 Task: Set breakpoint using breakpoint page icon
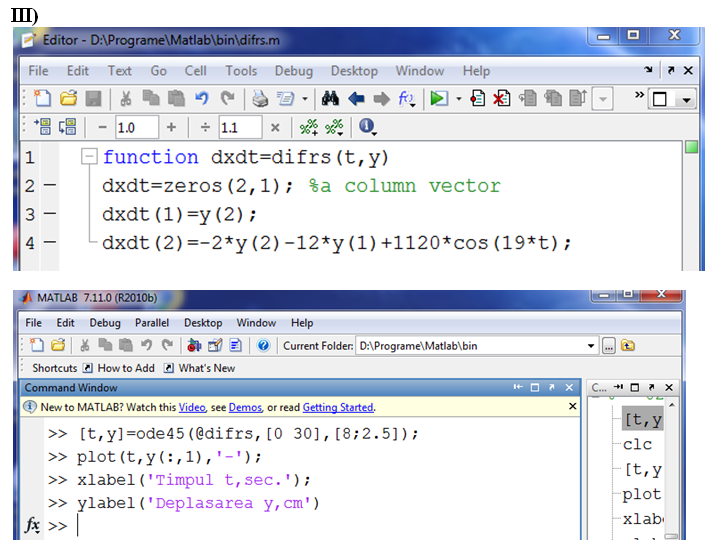point(477,98)
